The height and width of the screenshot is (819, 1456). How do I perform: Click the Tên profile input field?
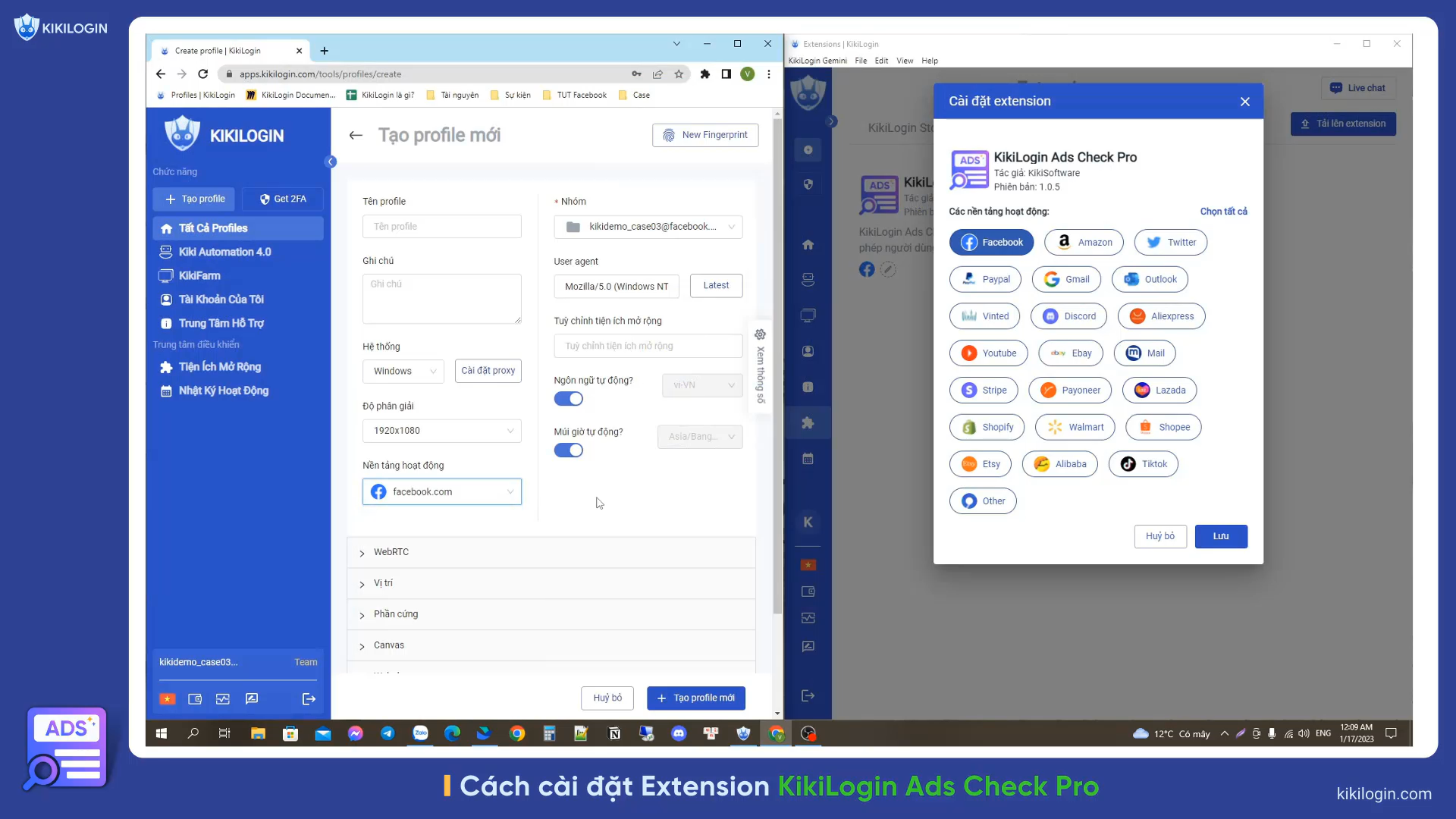tap(441, 227)
